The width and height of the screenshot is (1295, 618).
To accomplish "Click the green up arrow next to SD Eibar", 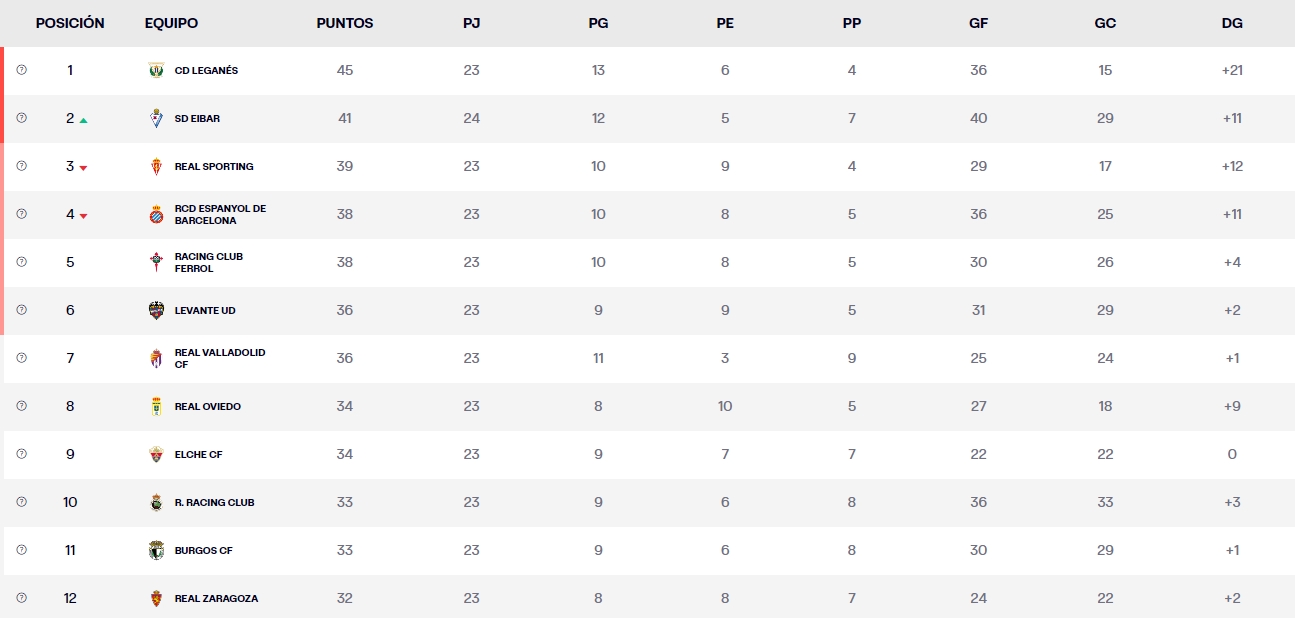I will click(85, 118).
